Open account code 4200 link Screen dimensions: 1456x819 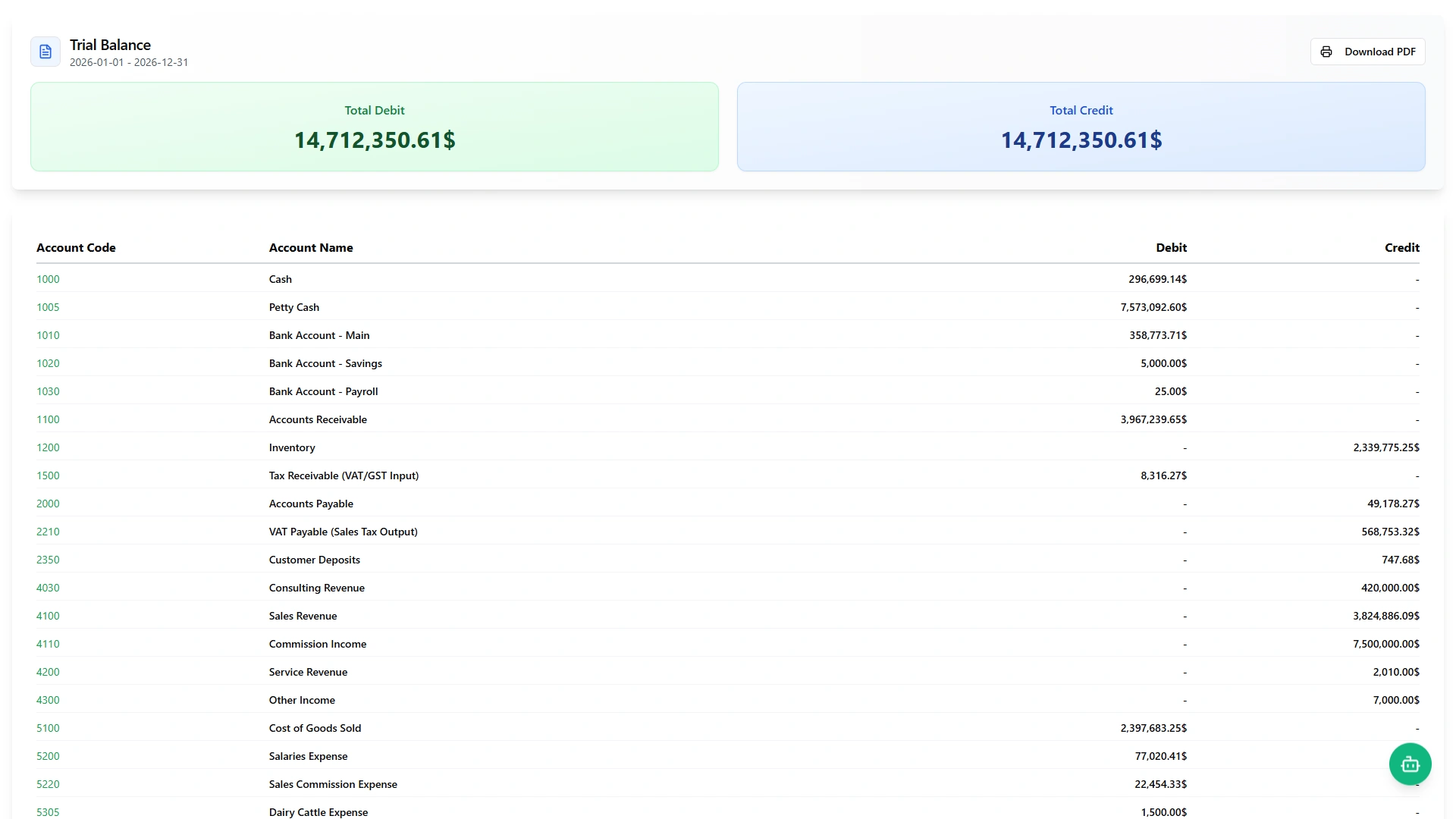[x=48, y=672]
